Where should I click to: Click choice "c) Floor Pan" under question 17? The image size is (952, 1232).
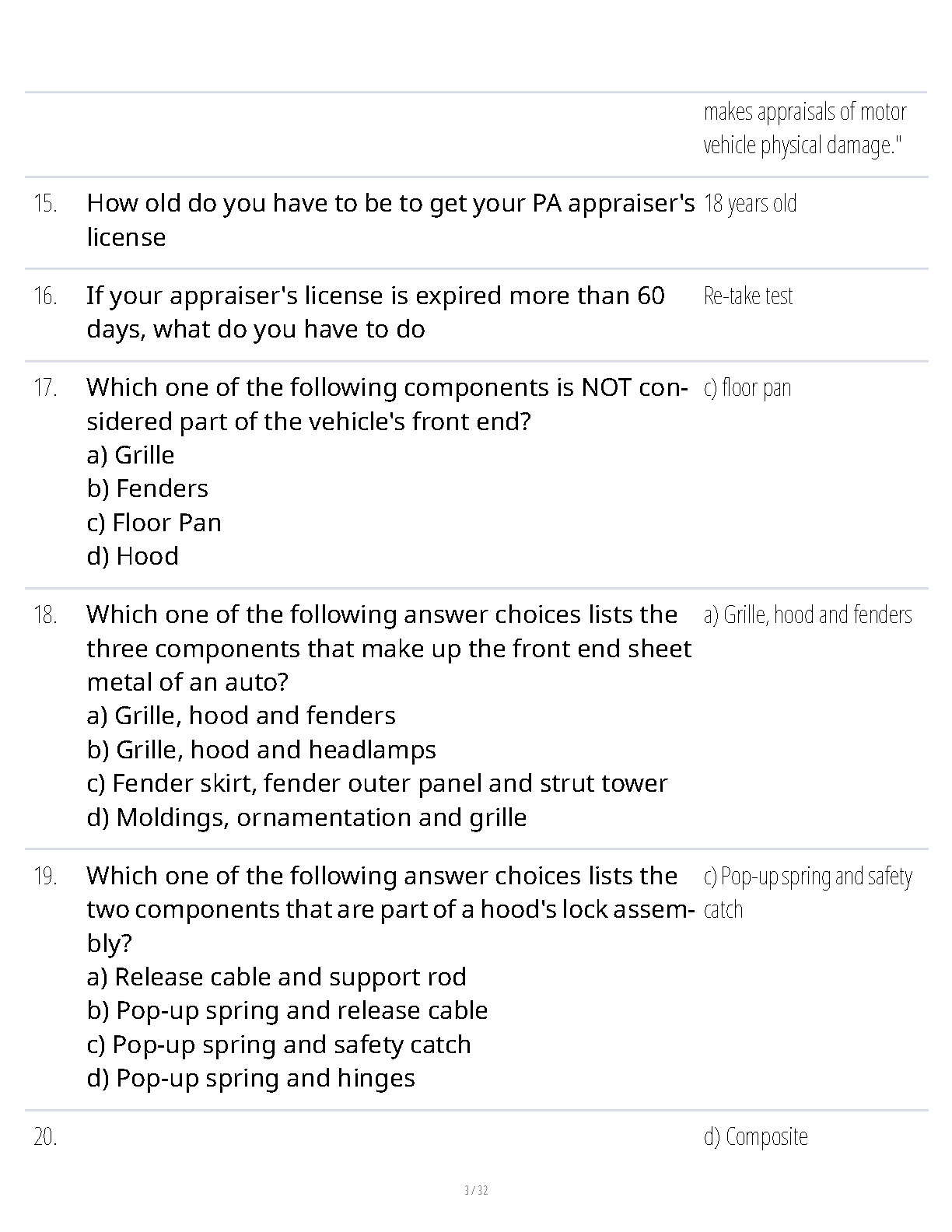[x=154, y=523]
